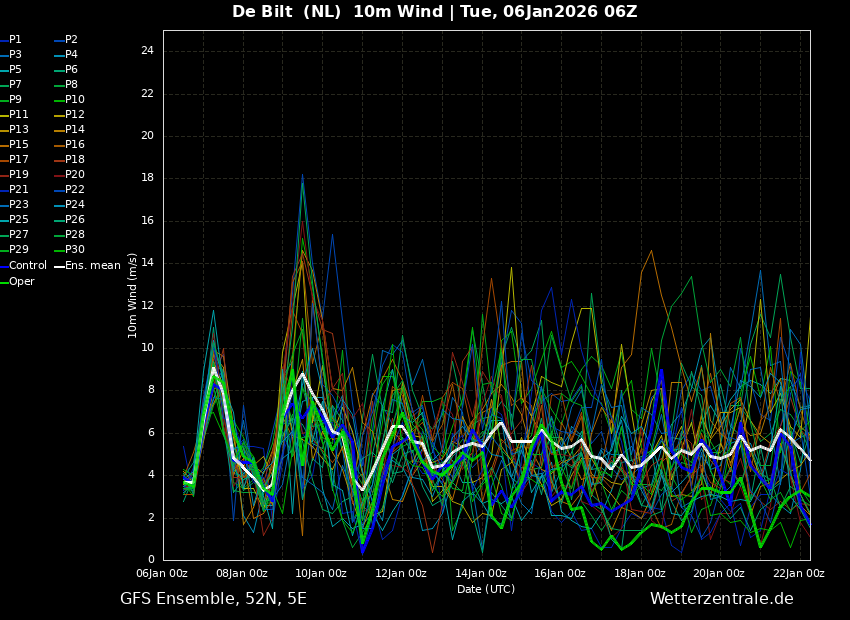Pick legend entry P23
The width and height of the screenshot is (850, 620).
[14, 204]
